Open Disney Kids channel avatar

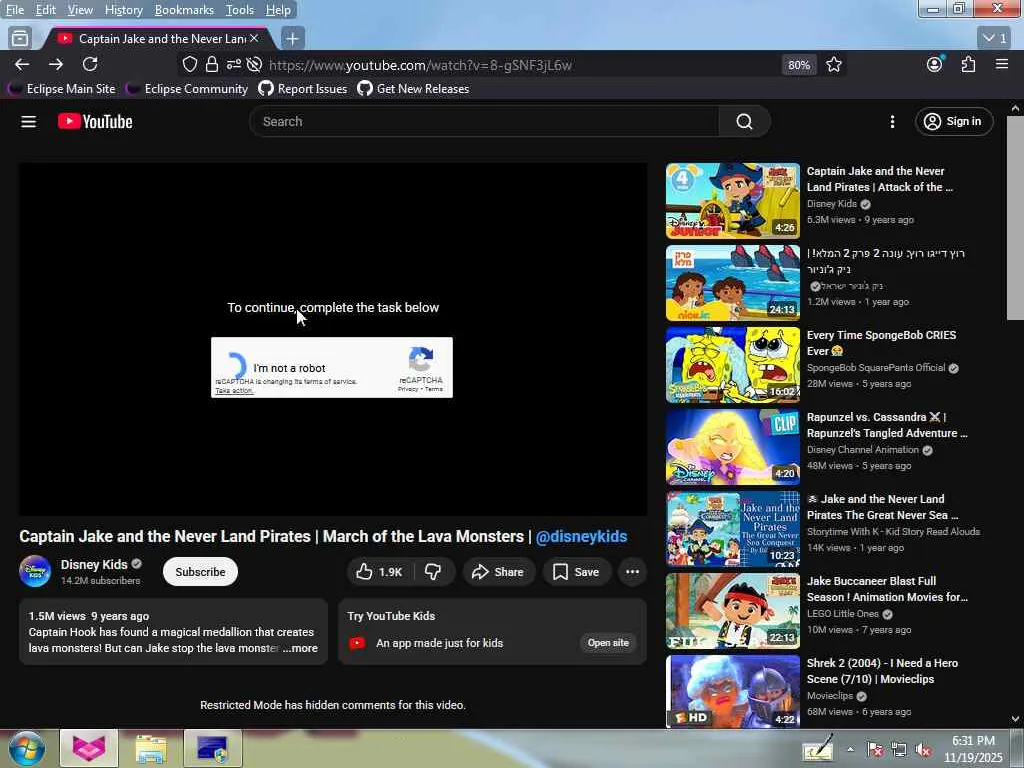pyautogui.click(x=35, y=571)
